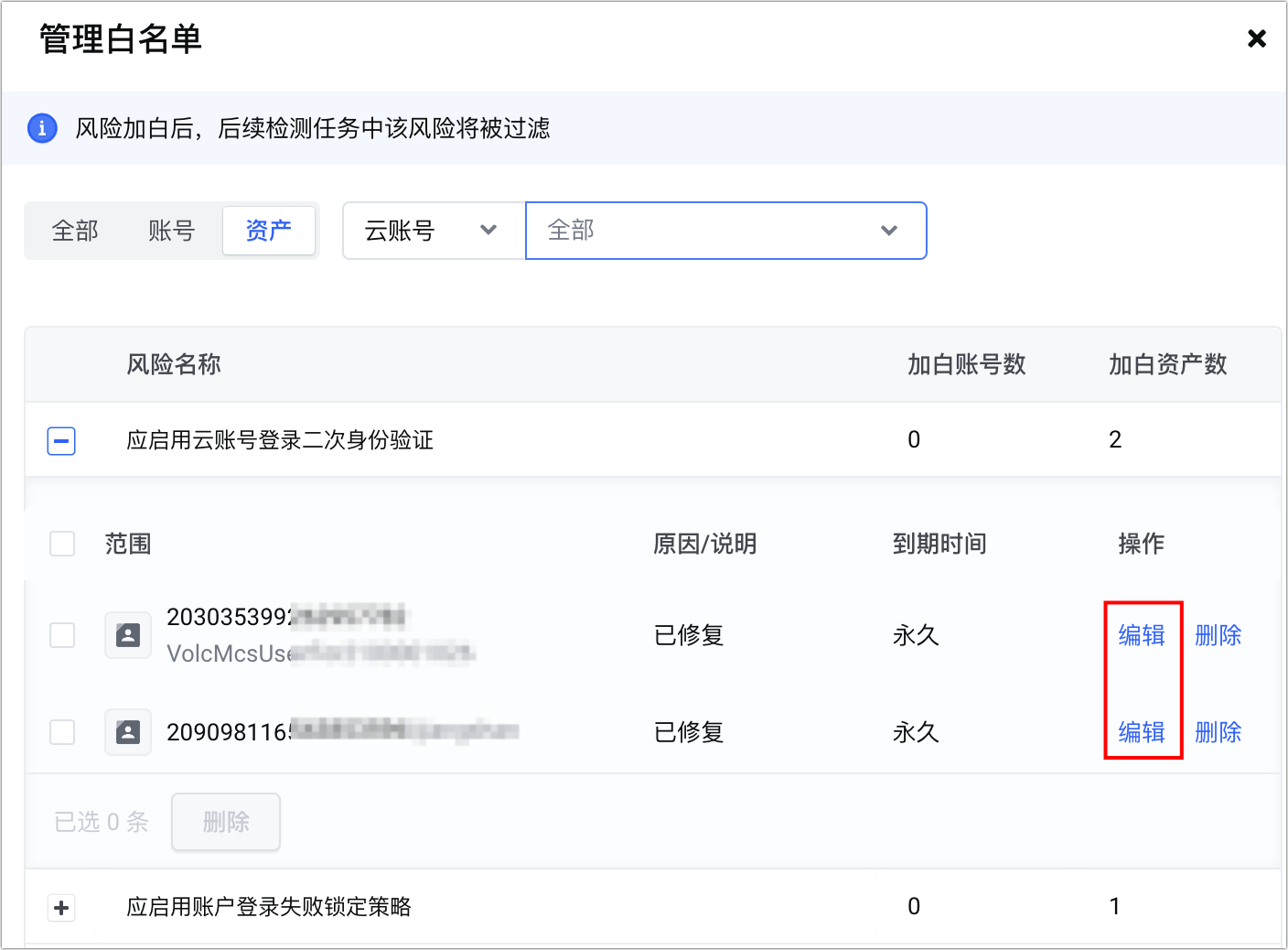Click the 操作 column header

click(x=1142, y=544)
